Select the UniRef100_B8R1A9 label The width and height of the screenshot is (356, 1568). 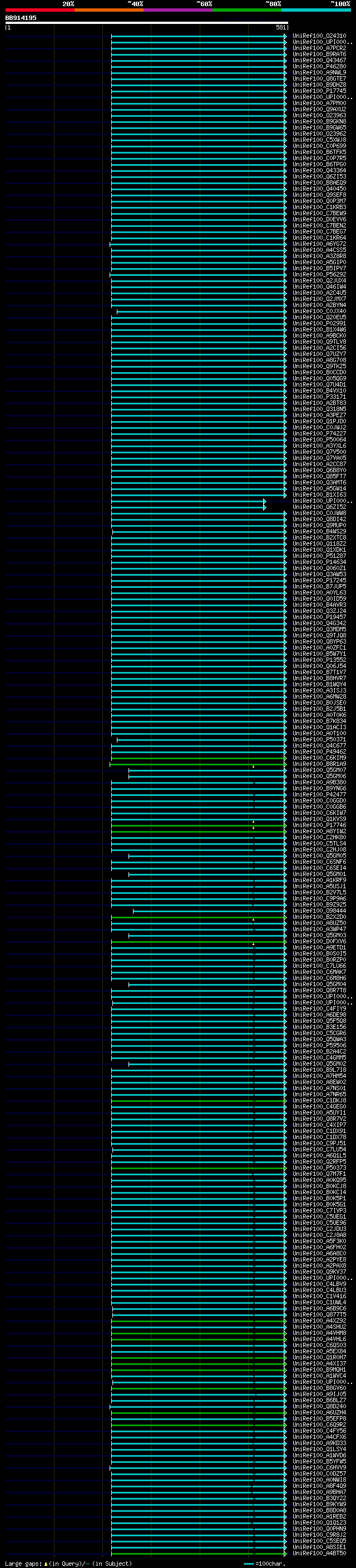(x=319, y=764)
